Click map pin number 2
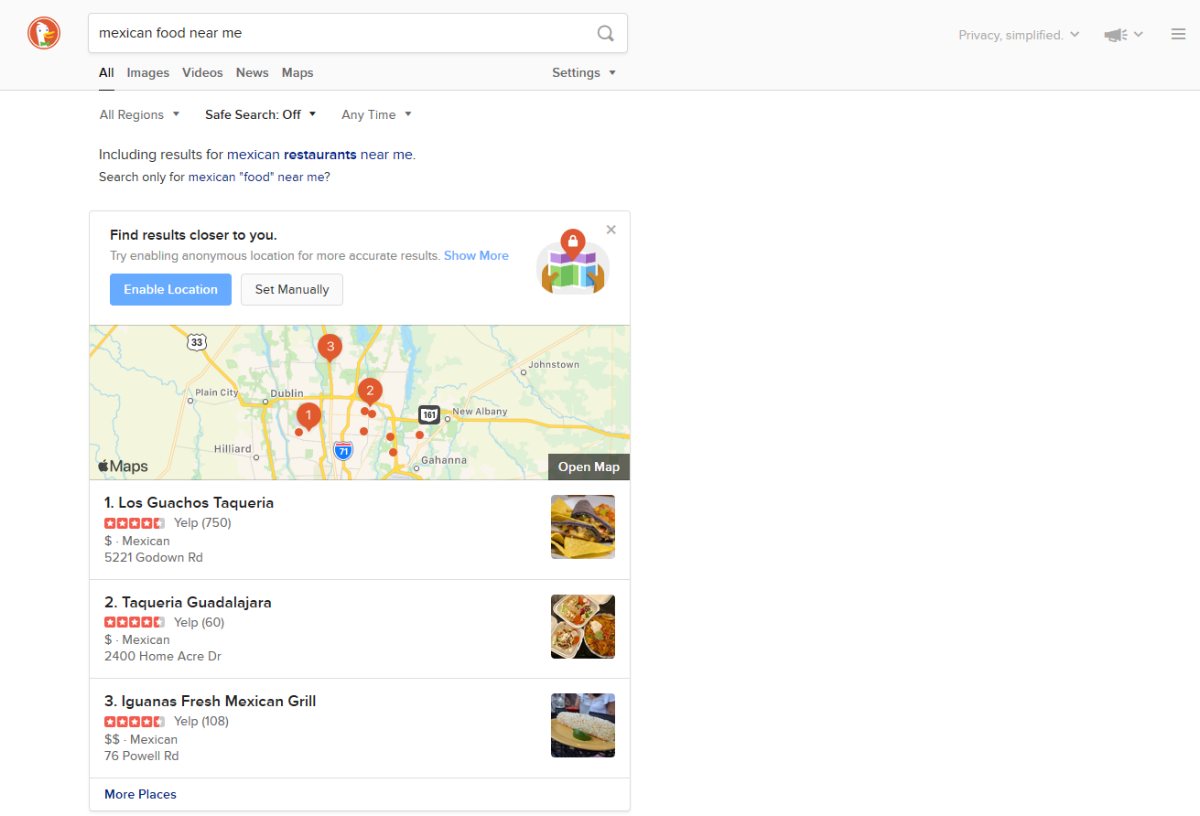 [x=370, y=392]
